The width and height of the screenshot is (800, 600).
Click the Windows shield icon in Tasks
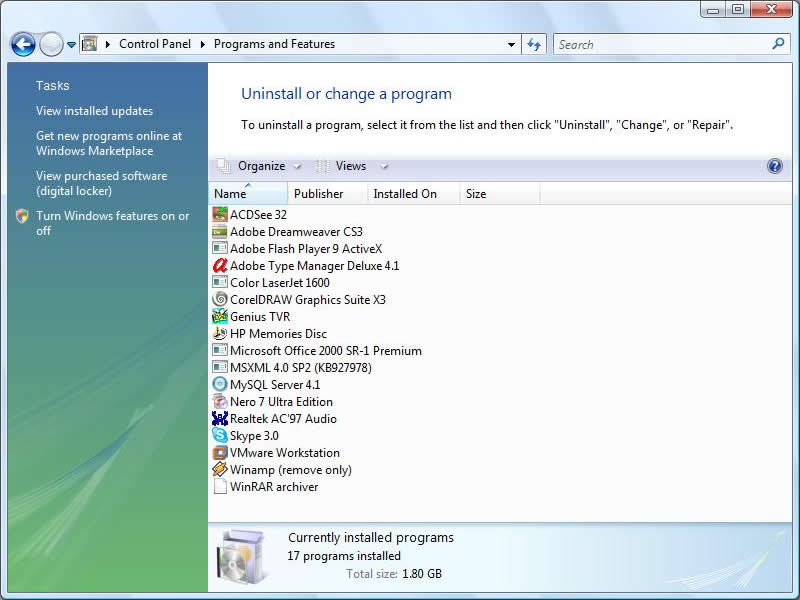coord(22,216)
